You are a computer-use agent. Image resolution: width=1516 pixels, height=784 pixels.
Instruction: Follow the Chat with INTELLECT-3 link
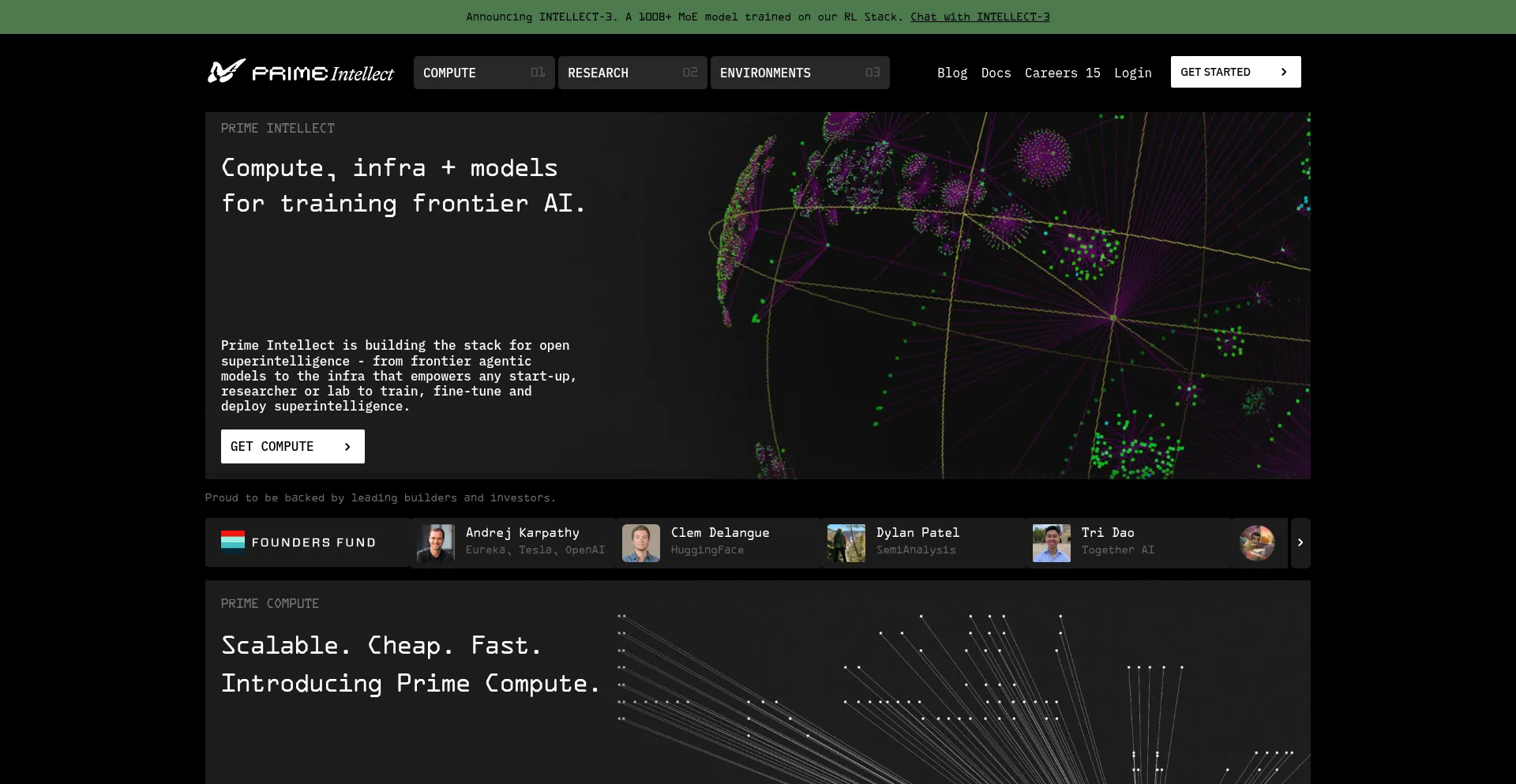click(980, 17)
